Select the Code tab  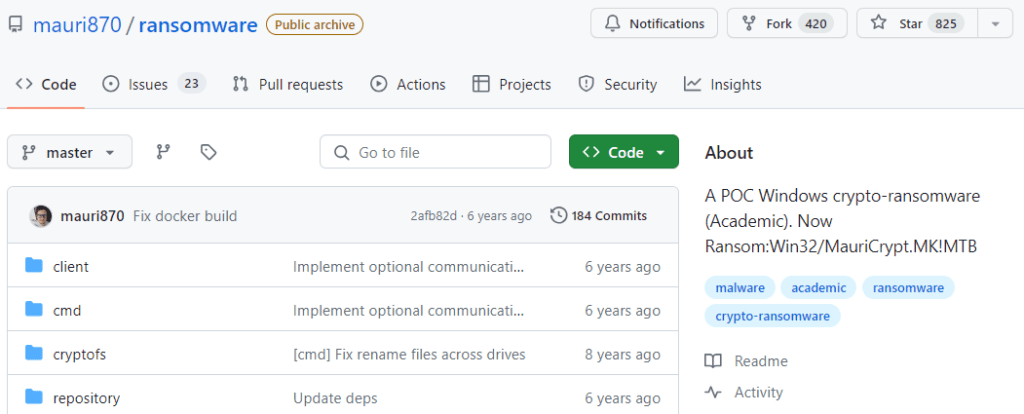(46, 84)
